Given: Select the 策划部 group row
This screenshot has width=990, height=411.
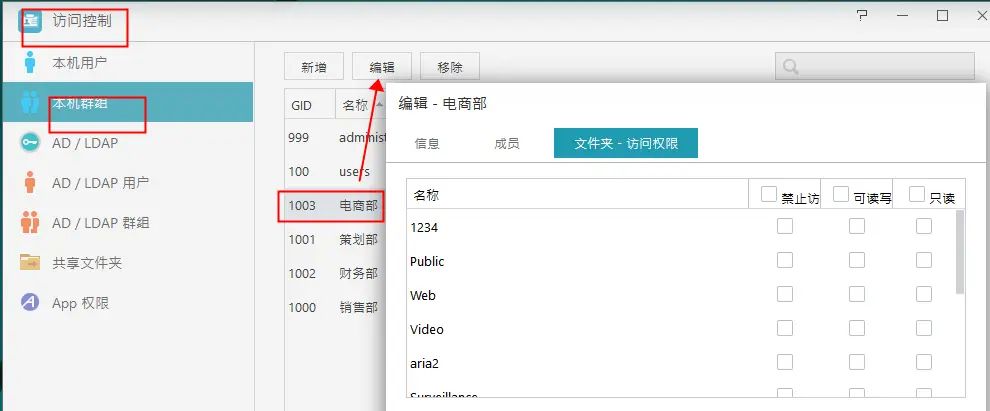Looking at the screenshot, I should pos(335,240).
